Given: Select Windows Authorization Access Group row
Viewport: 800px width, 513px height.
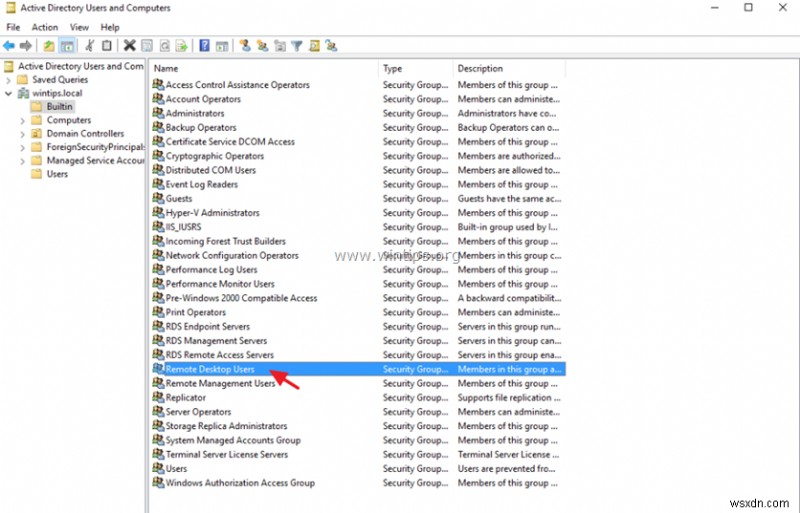Looking at the screenshot, I should [x=359, y=482].
